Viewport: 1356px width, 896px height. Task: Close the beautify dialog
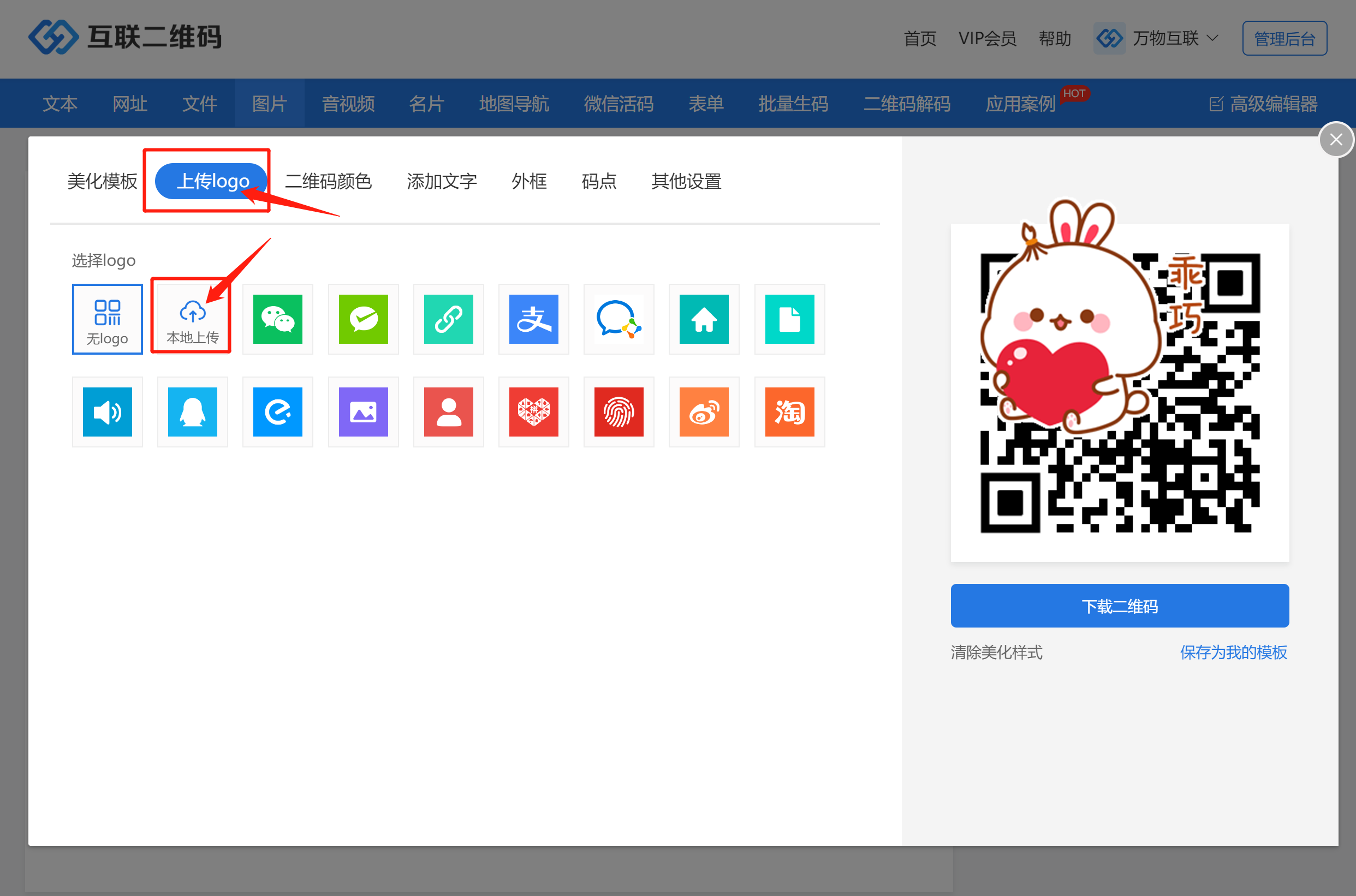tap(1335, 140)
